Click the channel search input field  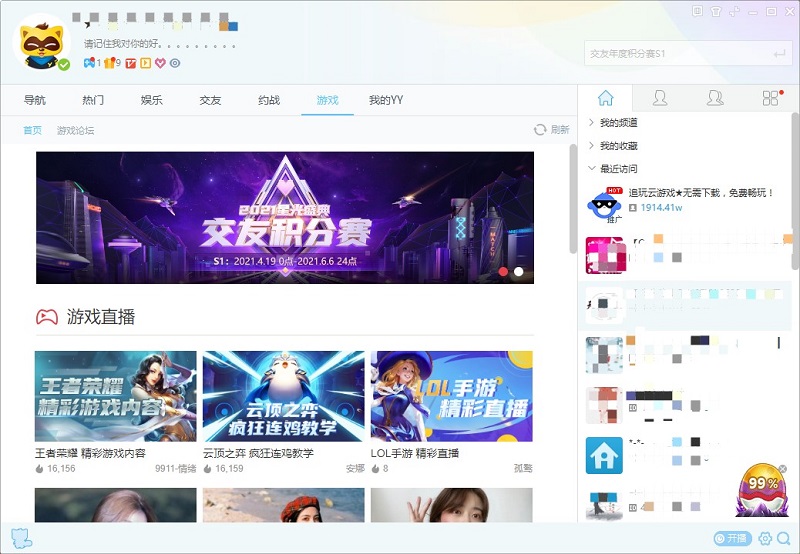pos(675,53)
